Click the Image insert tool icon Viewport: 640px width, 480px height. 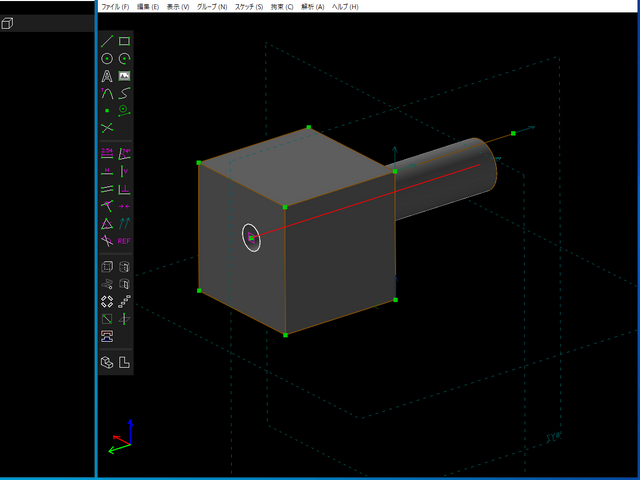click(x=124, y=76)
